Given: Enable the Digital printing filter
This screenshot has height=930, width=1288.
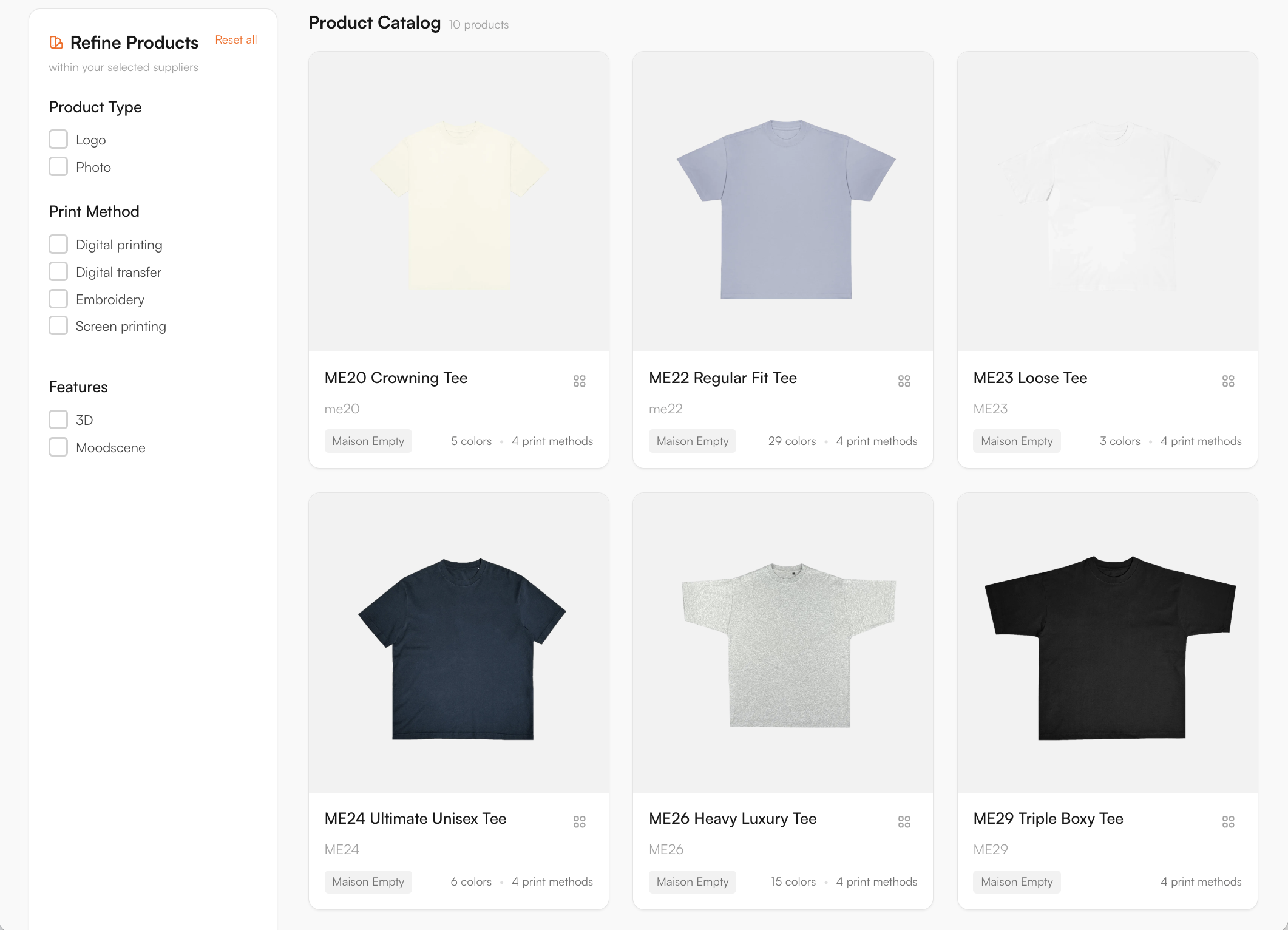Looking at the screenshot, I should tap(58, 244).
